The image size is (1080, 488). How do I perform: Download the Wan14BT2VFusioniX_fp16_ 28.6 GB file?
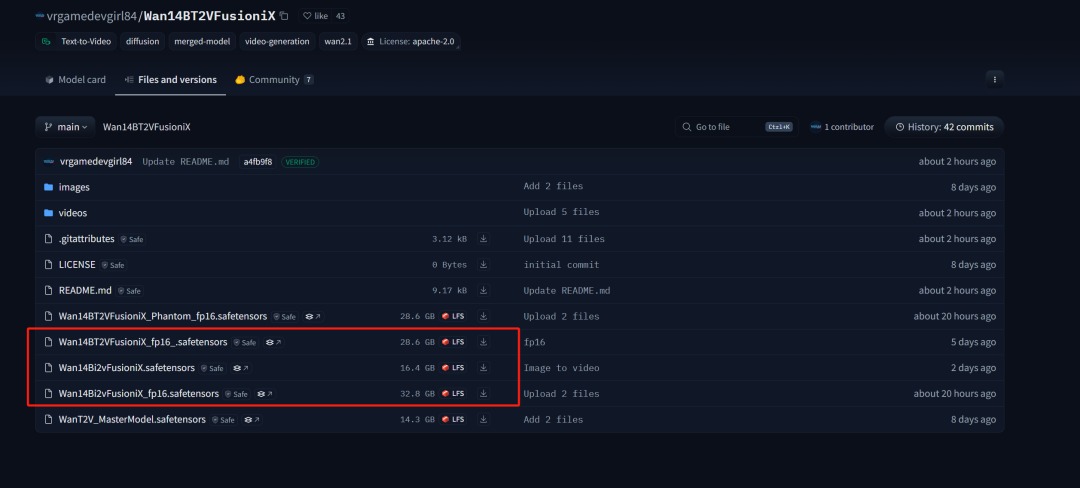pyautogui.click(x=484, y=342)
